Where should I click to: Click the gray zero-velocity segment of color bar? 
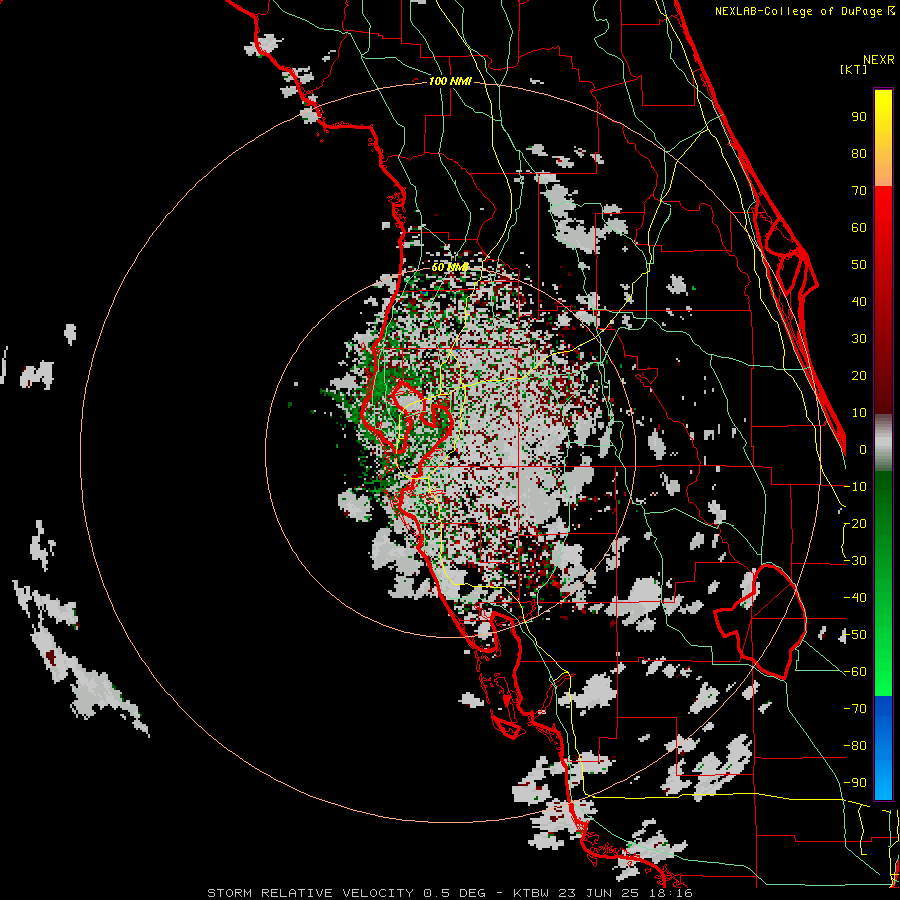[883, 443]
